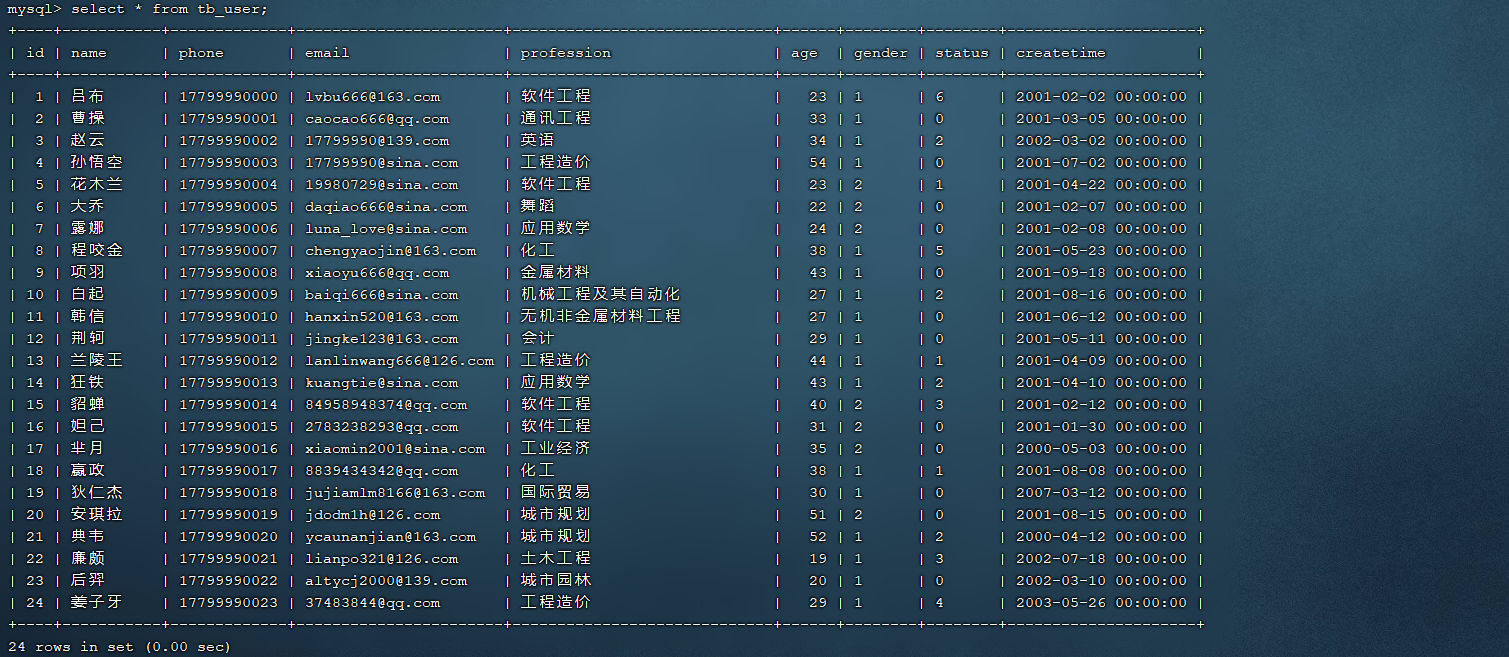Select the name cell 狄仁杰
Screen dimensions: 1509x657
tap(97, 493)
